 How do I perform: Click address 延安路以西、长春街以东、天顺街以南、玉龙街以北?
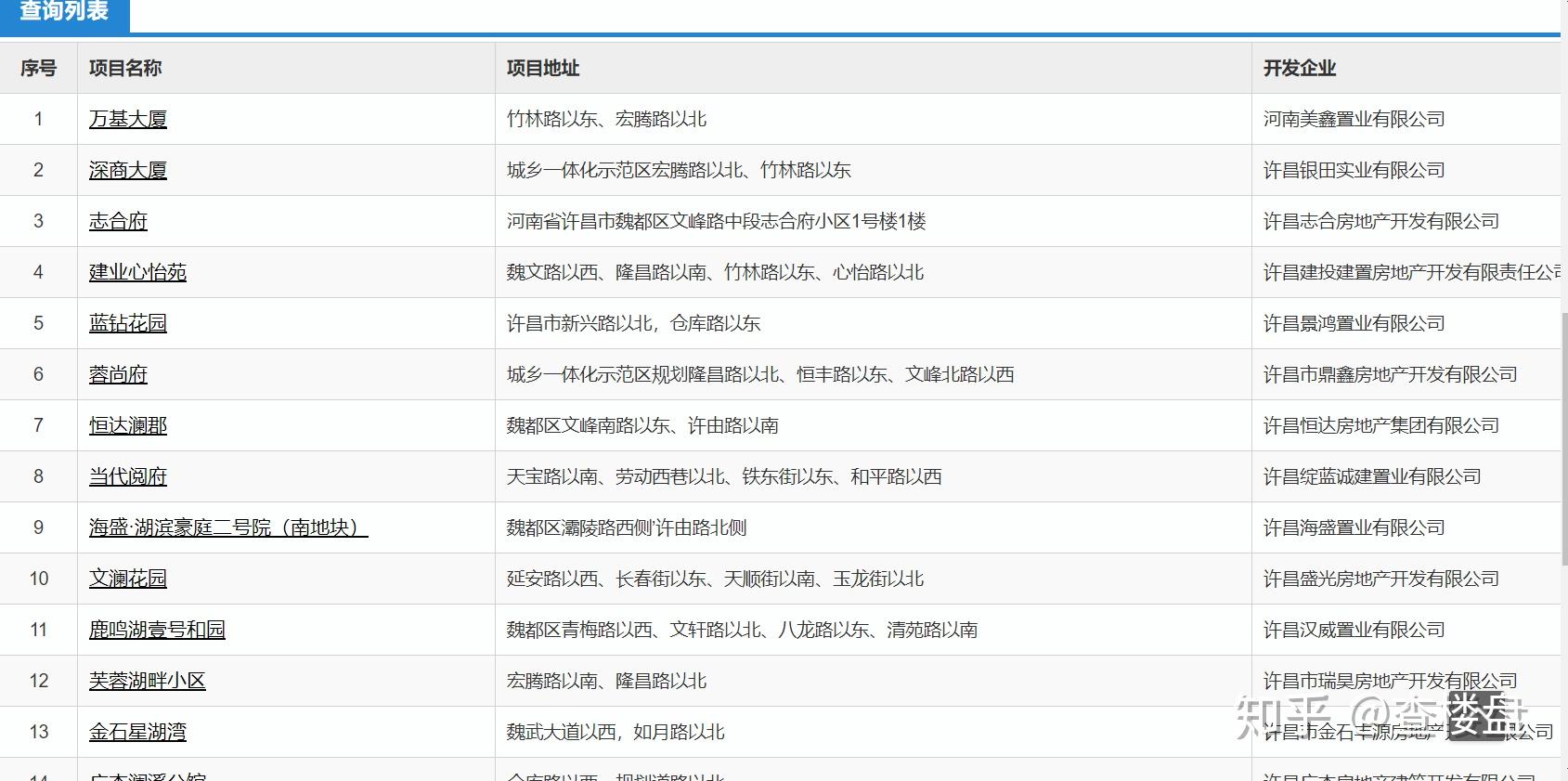(x=716, y=579)
